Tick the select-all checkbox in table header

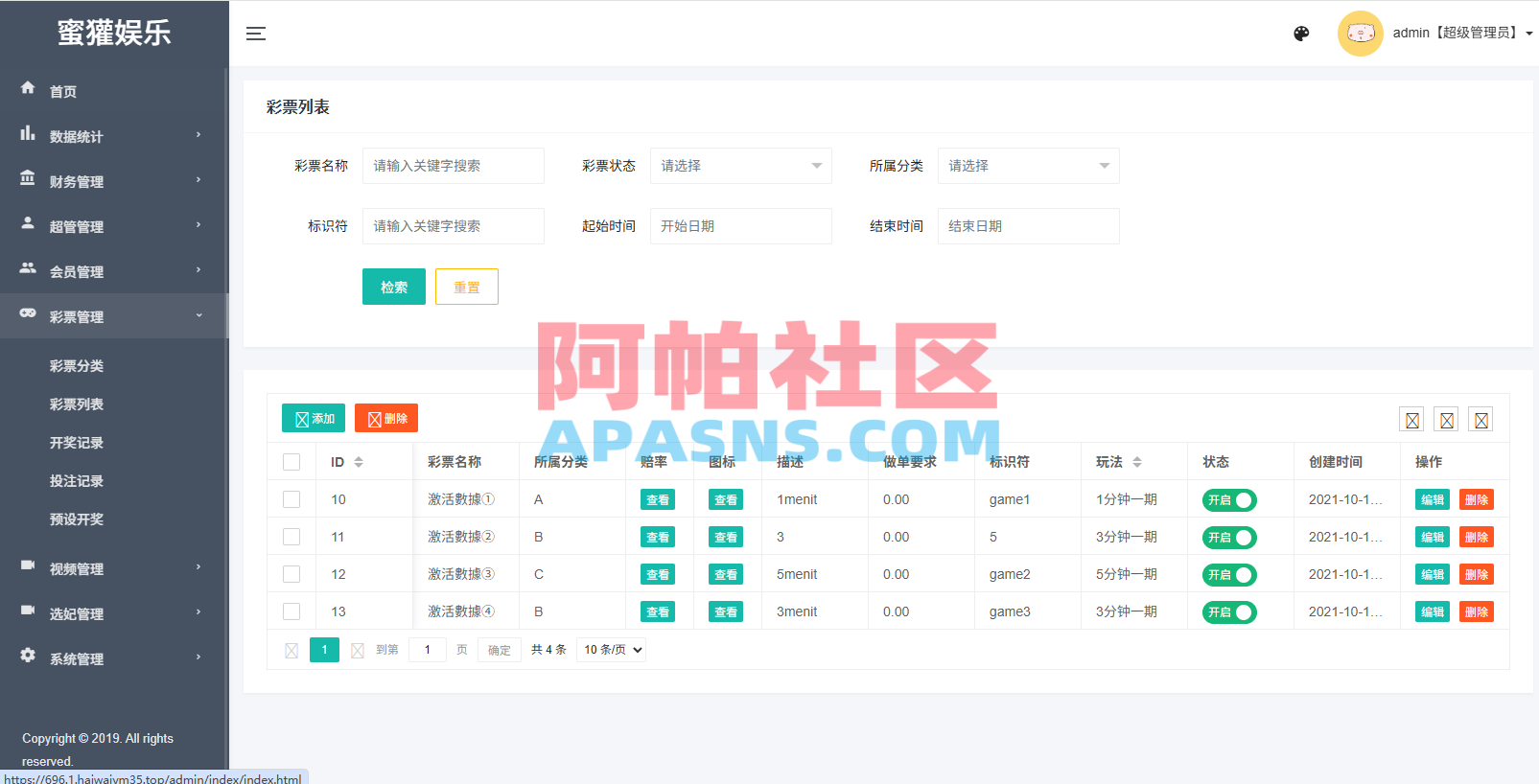[291, 462]
